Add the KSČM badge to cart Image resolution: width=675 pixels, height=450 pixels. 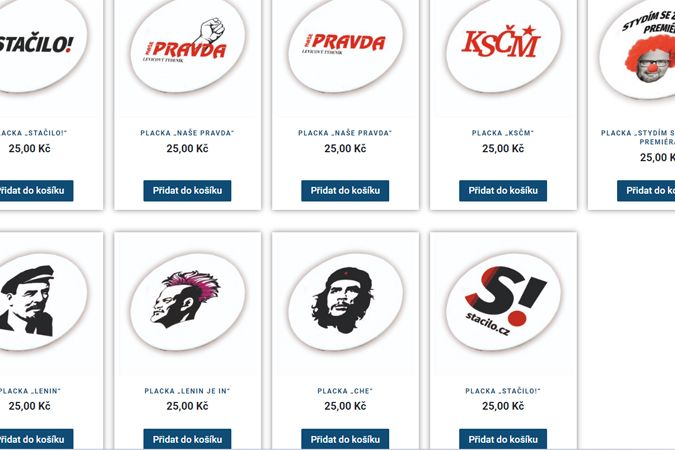[503, 190]
